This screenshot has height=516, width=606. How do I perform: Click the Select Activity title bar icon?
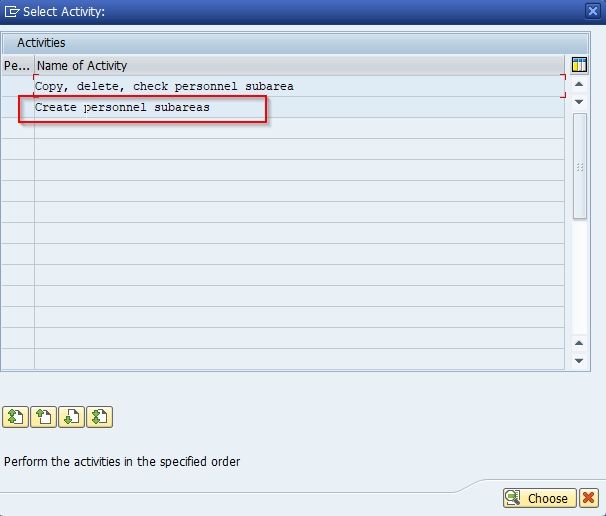pyautogui.click(x=12, y=11)
